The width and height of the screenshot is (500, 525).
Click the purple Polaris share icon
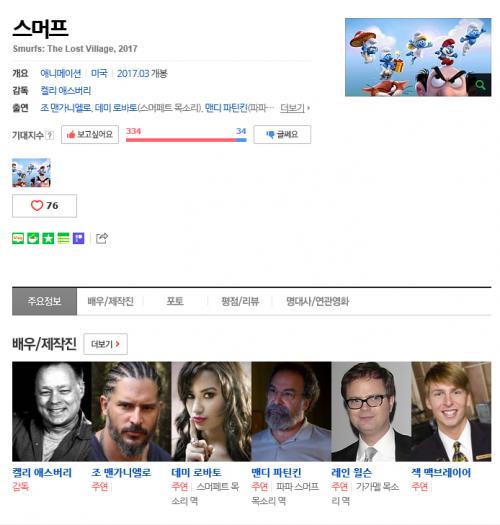79,238
